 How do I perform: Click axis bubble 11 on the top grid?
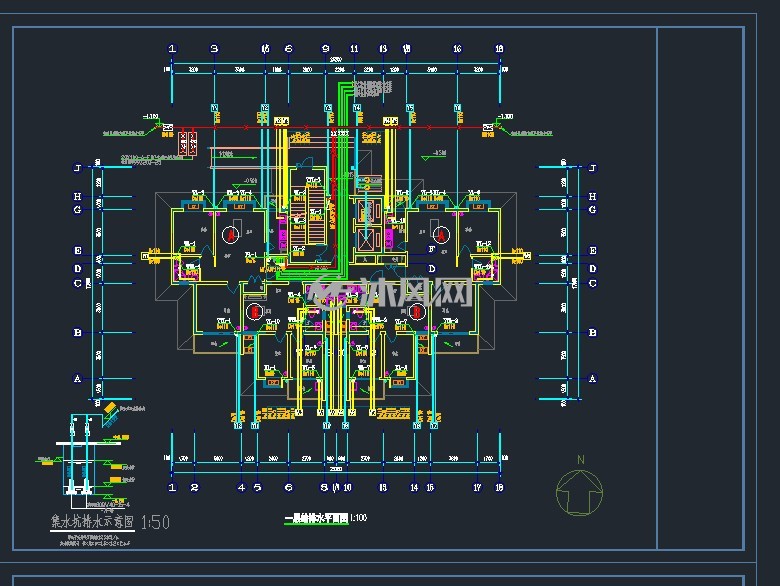coord(354,49)
